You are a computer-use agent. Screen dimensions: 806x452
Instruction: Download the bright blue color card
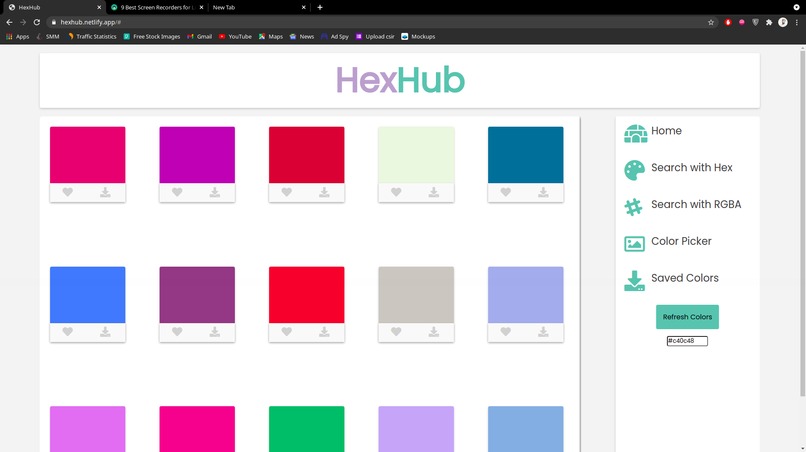(x=105, y=332)
